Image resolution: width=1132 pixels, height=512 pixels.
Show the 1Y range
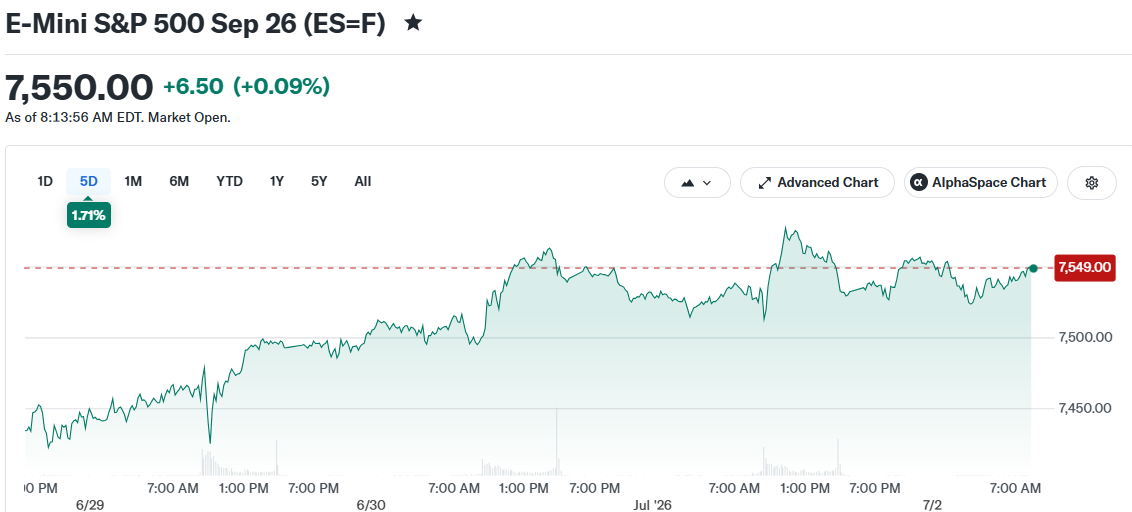tap(277, 181)
